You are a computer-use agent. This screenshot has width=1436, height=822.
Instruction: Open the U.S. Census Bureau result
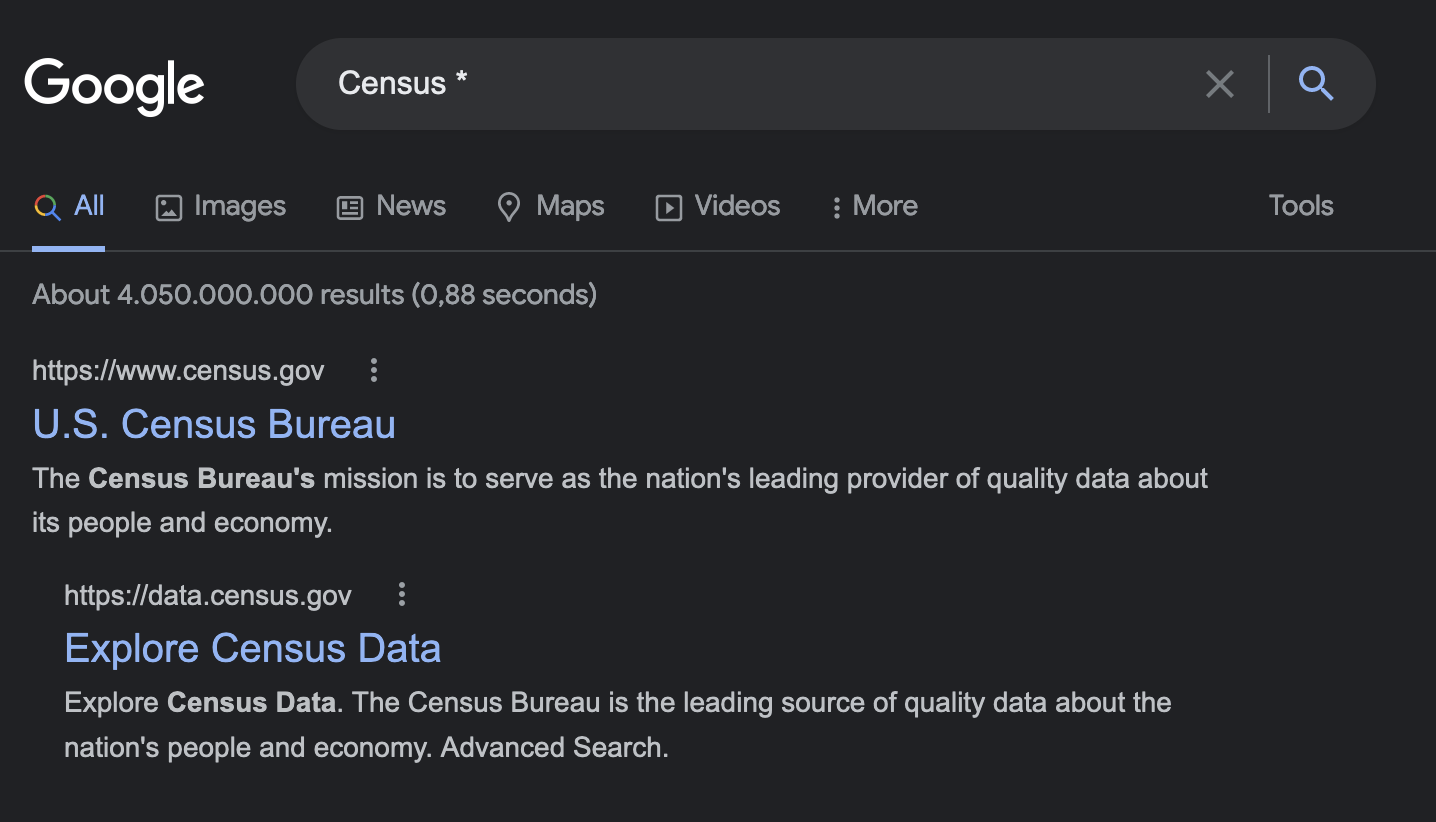click(x=214, y=424)
